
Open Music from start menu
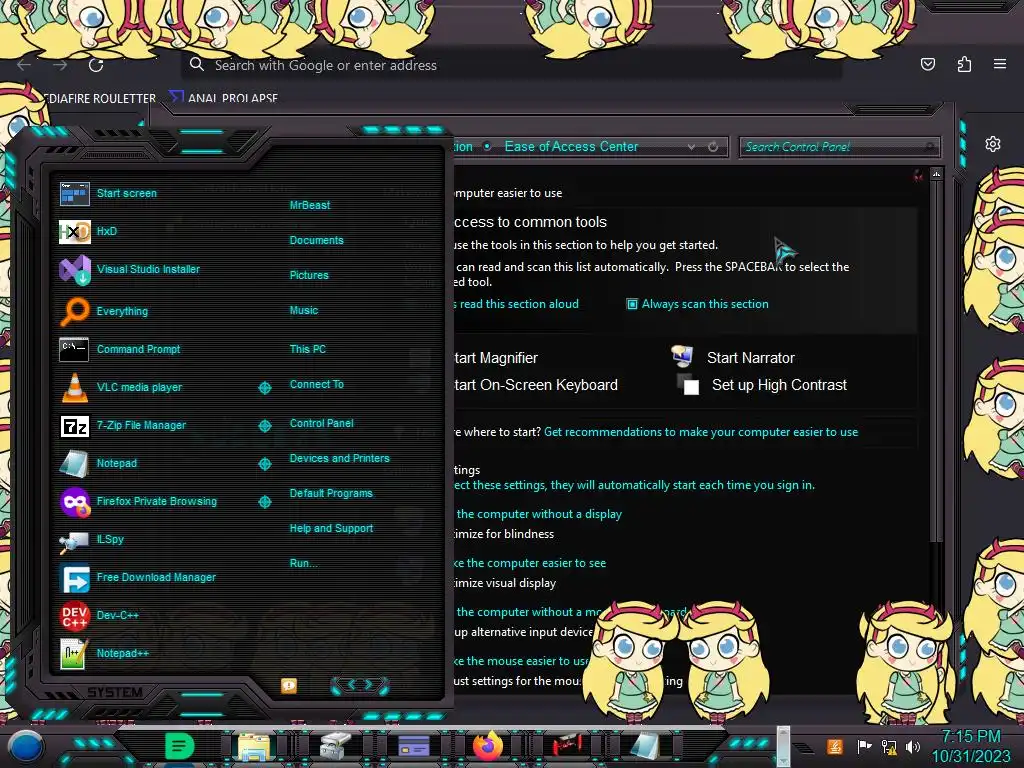pos(304,310)
